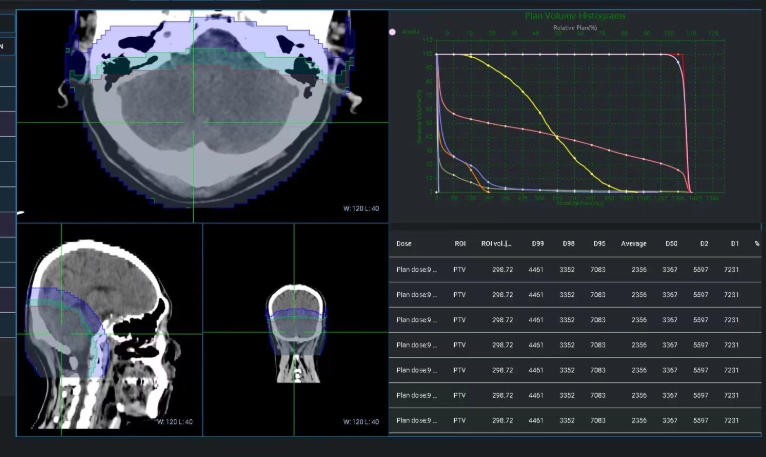Sort by the ROI vol. column header

[x=496, y=243]
